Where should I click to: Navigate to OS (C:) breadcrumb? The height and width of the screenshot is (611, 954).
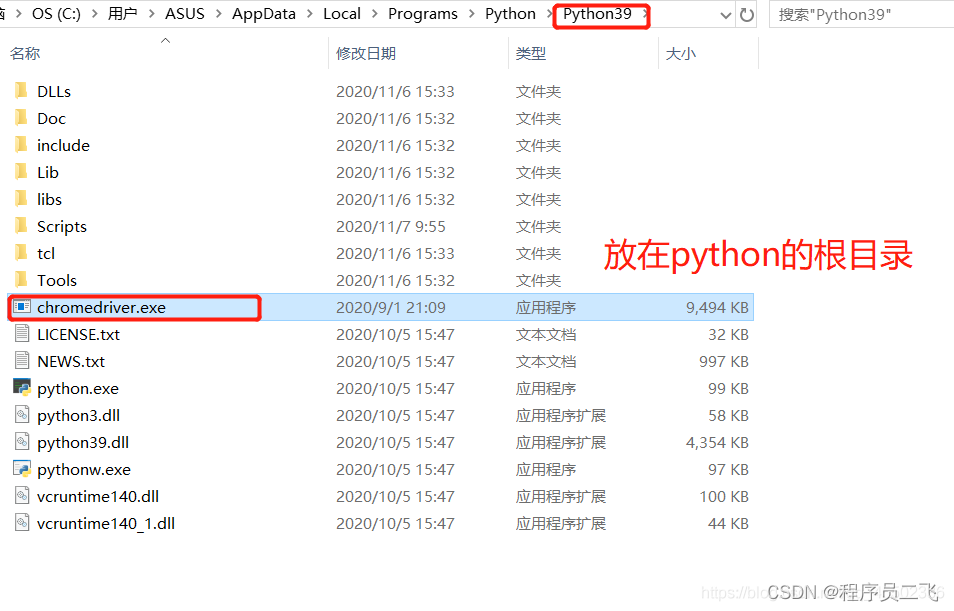56,14
